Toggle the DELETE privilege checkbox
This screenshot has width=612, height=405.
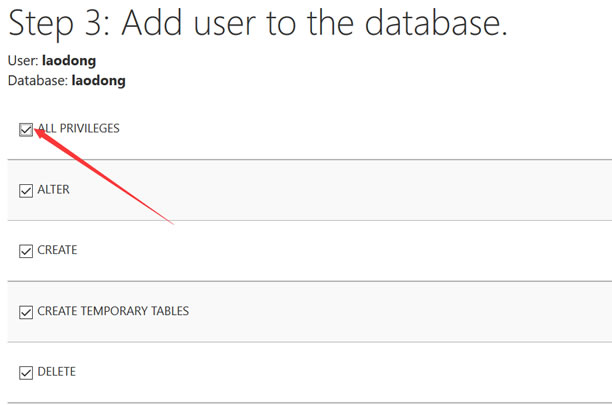(26, 373)
